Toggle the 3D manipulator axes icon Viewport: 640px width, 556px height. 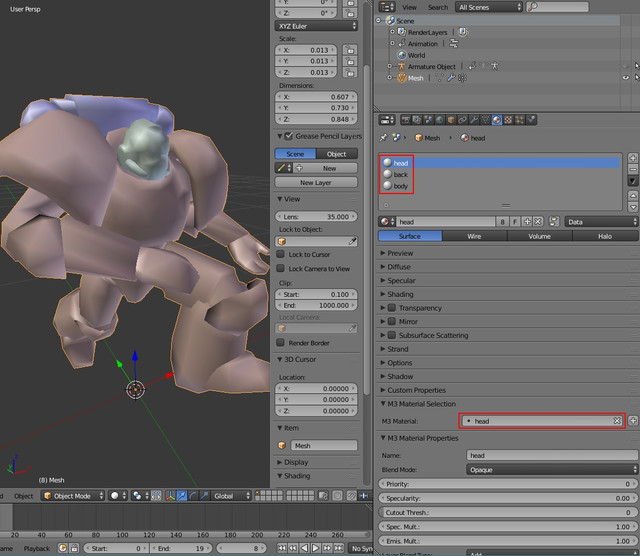pos(170,496)
